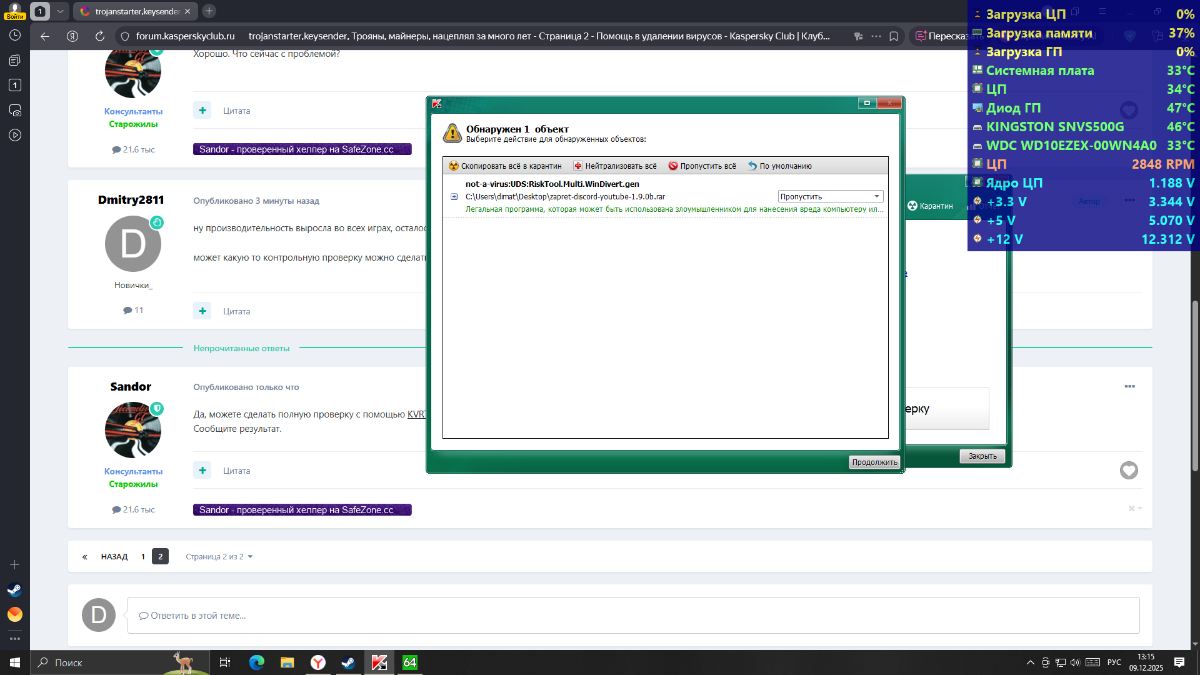The image size is (1200, 675).
Task: Reload the page with the refresh icon
Action: (x=98, y=36)
